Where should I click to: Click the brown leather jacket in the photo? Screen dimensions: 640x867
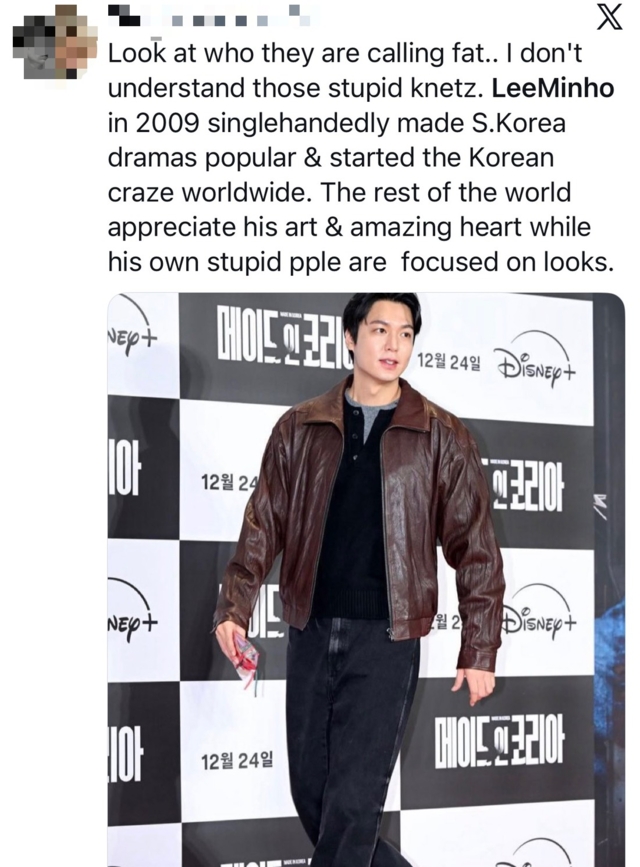pos(360,514)
